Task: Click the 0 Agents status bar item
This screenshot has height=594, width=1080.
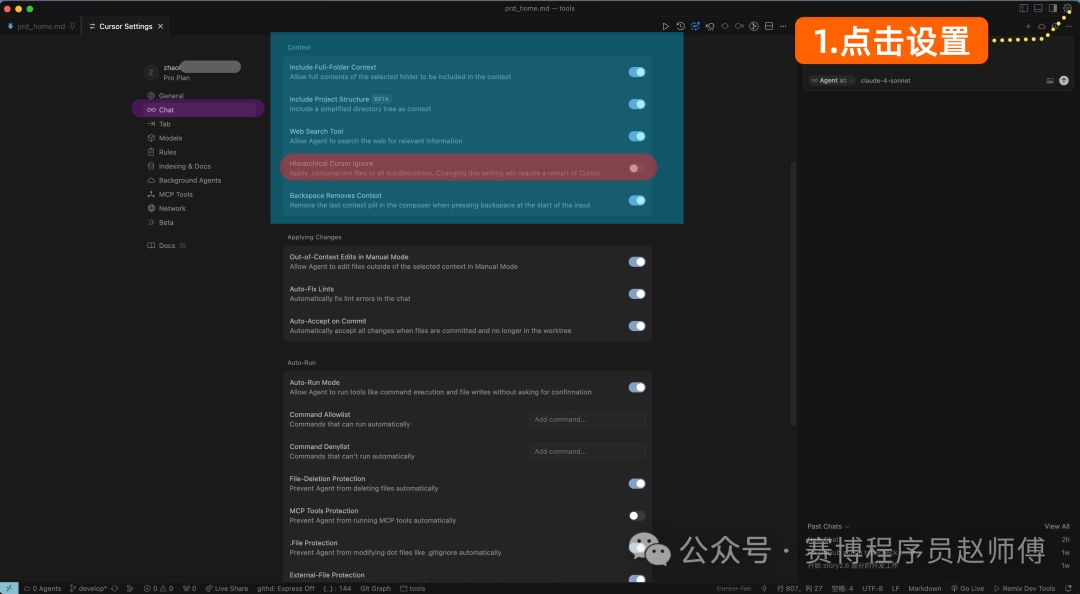Action: tap(43, 588)
